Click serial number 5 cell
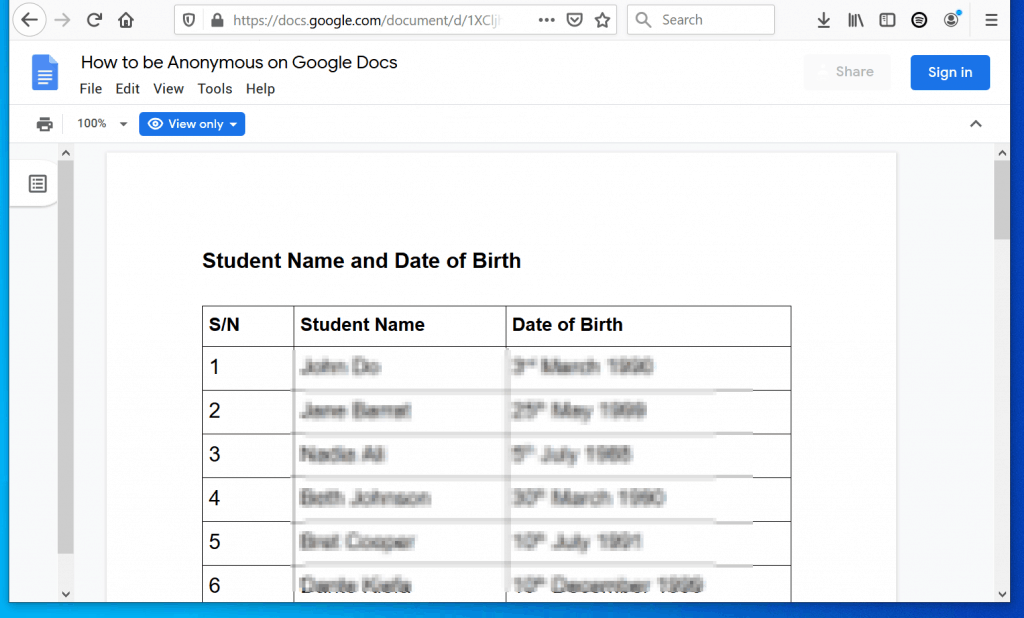 click(x=248, y=544)
